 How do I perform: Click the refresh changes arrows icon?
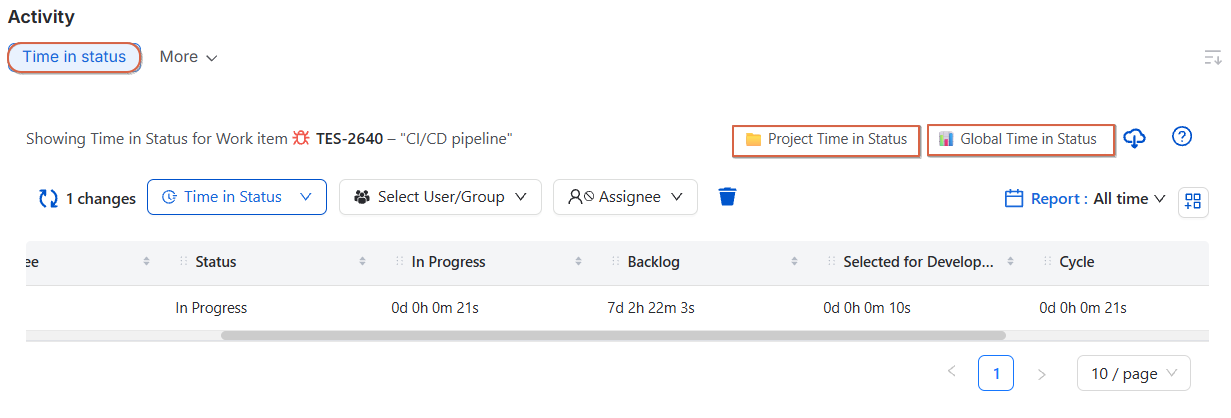click(48, 198)
